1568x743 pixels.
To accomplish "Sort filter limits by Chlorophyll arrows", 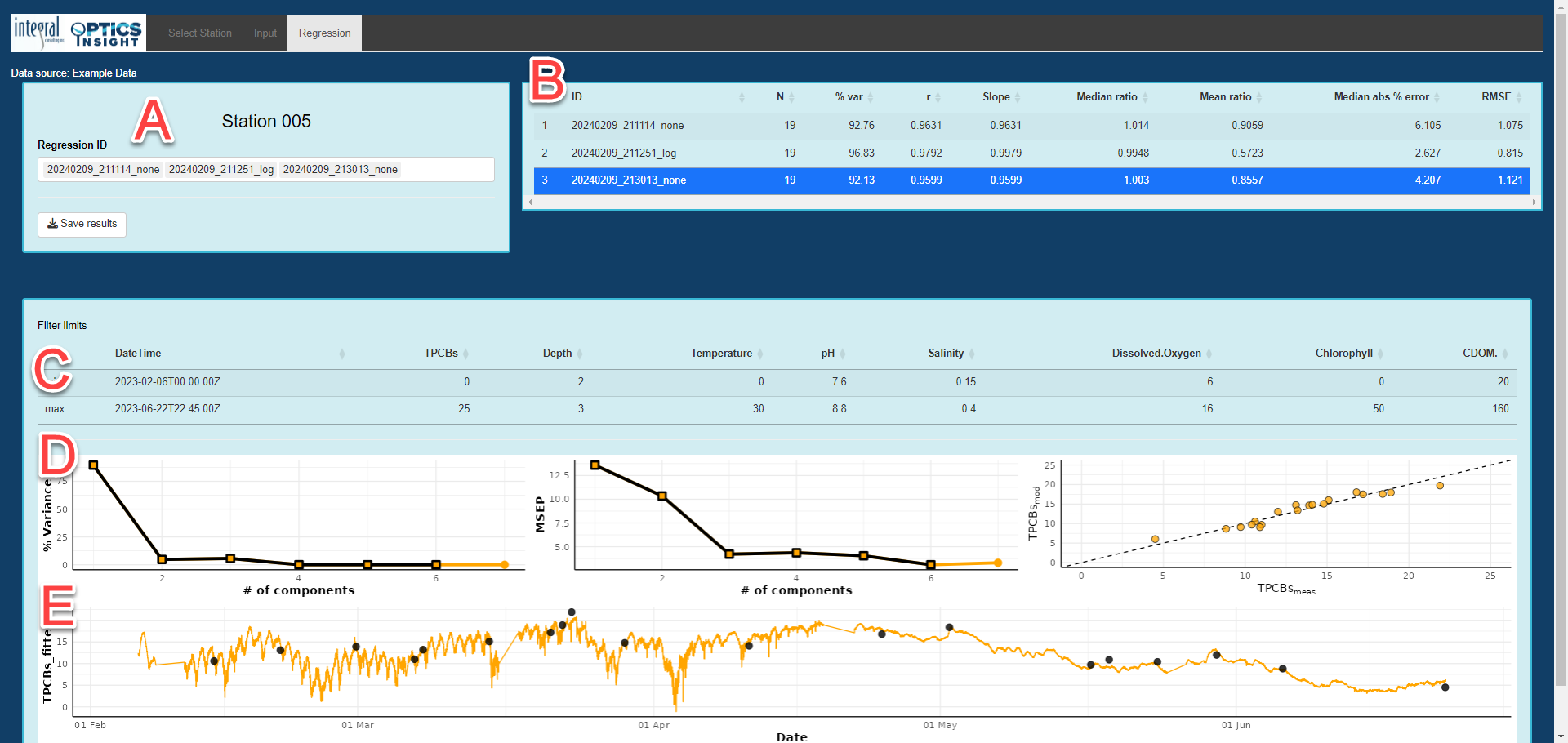I will coord(1380,354).
